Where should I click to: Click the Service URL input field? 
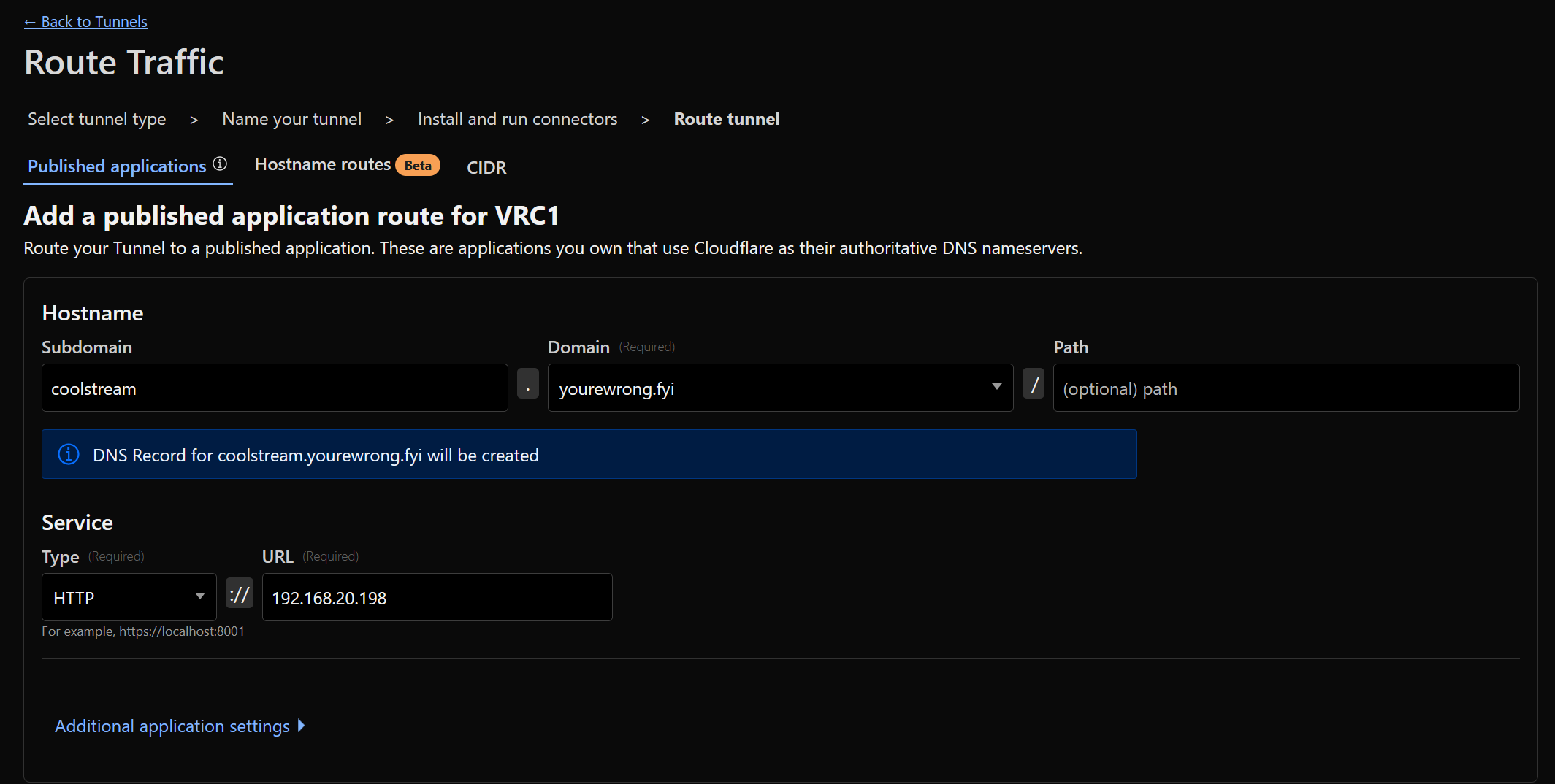437,598
